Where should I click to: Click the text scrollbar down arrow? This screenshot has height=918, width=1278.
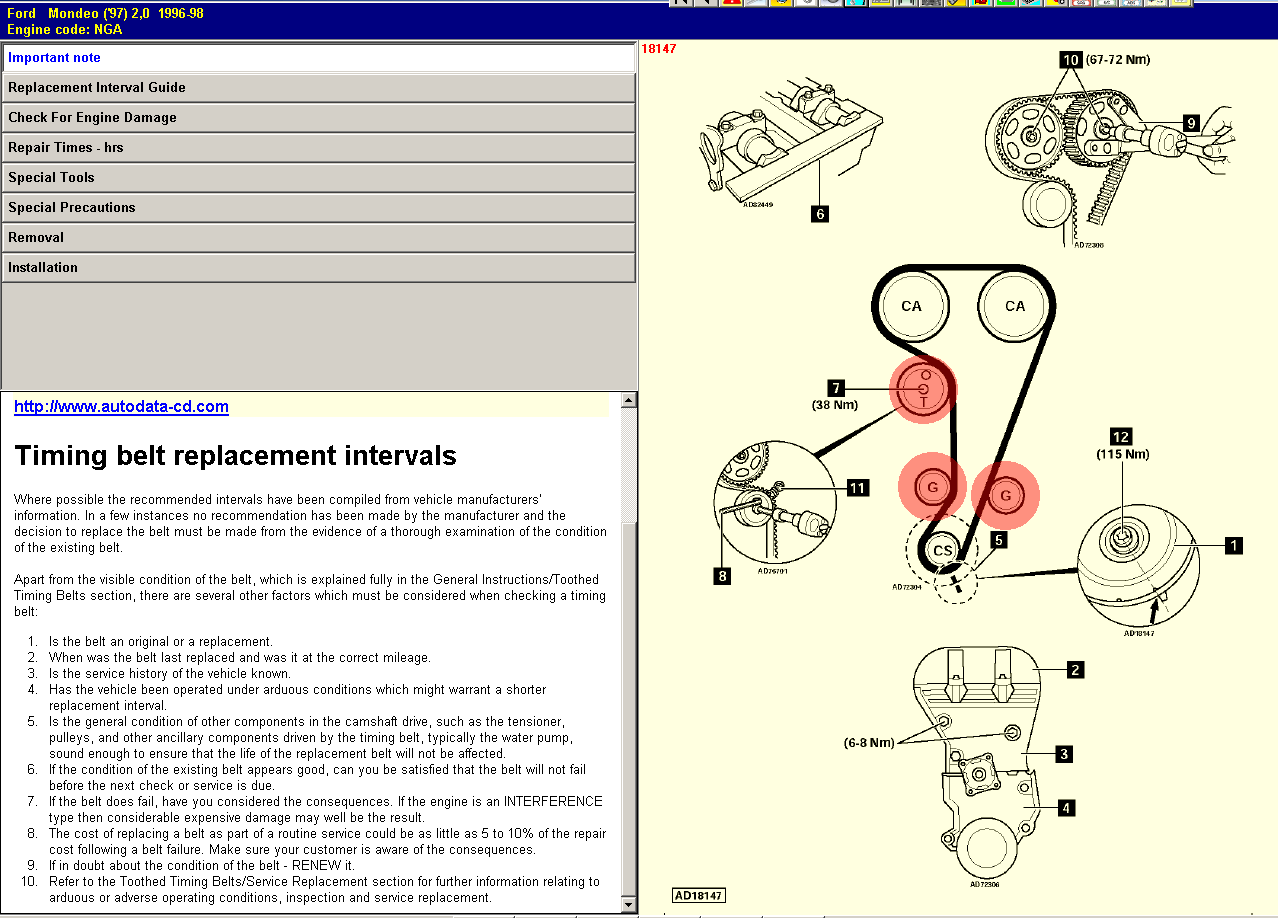629,905
